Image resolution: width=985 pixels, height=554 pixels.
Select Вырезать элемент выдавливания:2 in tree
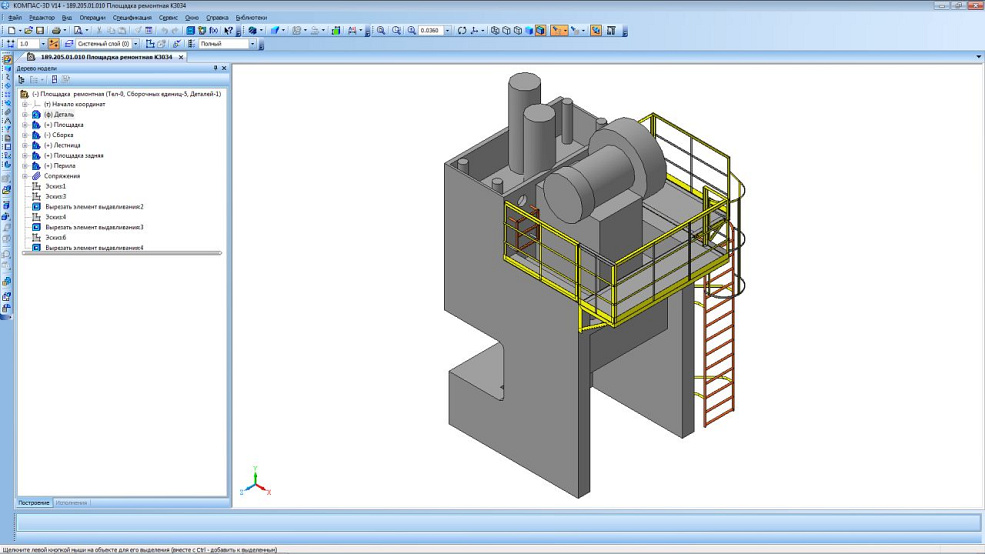coord(94,207)
